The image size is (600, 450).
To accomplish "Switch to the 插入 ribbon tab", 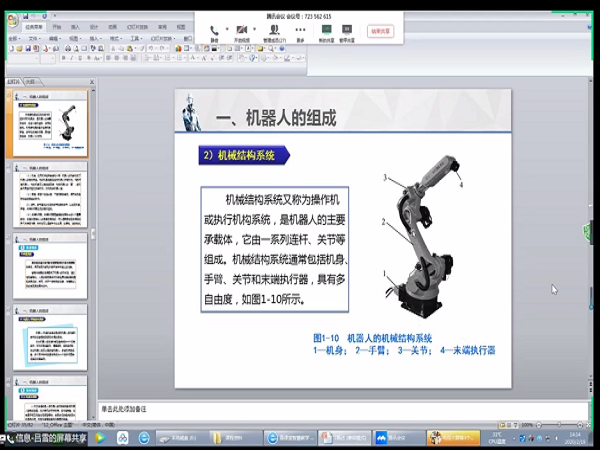I will 75,27.
